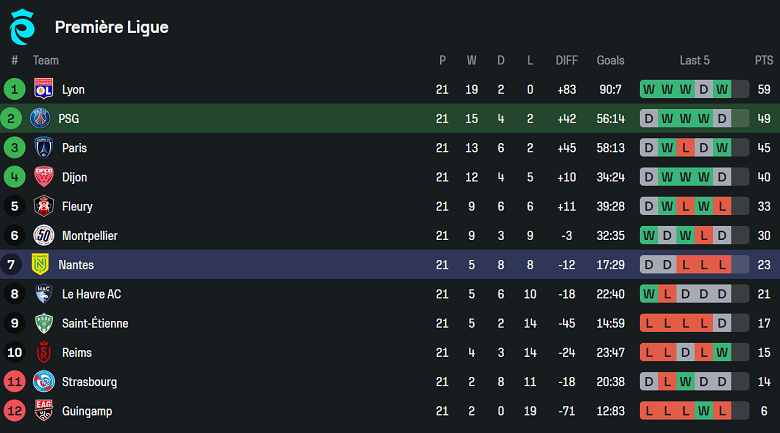Click the green rank 1 position badge
The width and height of the screenshot is (780, 433).
tap(14, 89)
